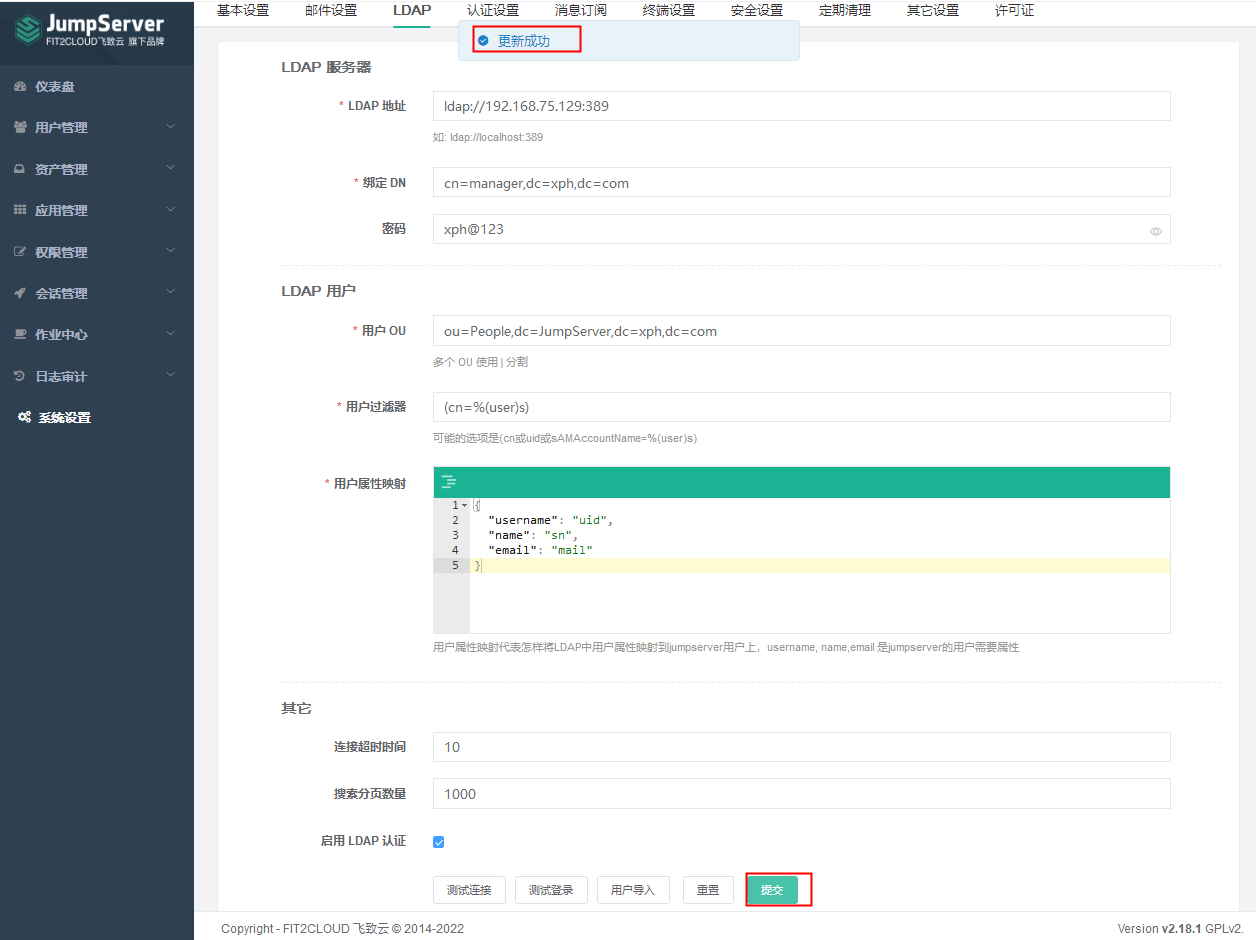Click the success check icon in 更新成功 toast

click(483, 41)
